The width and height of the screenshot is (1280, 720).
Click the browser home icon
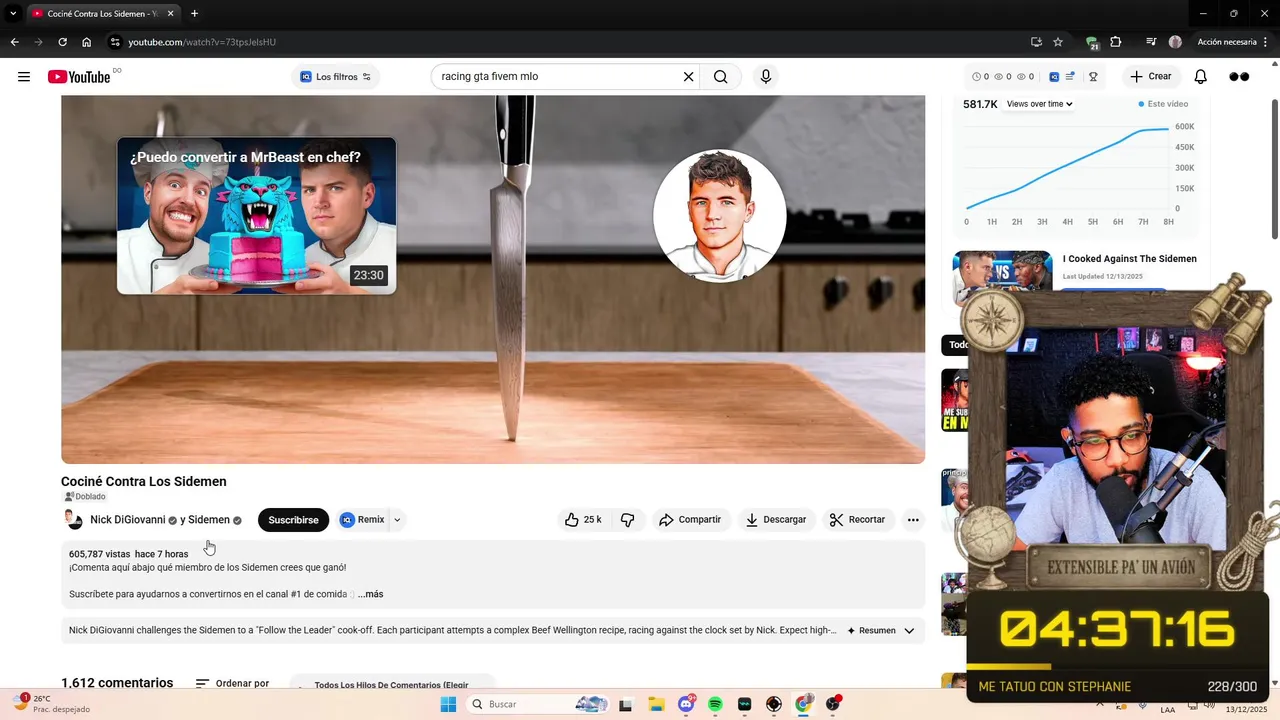87,42
